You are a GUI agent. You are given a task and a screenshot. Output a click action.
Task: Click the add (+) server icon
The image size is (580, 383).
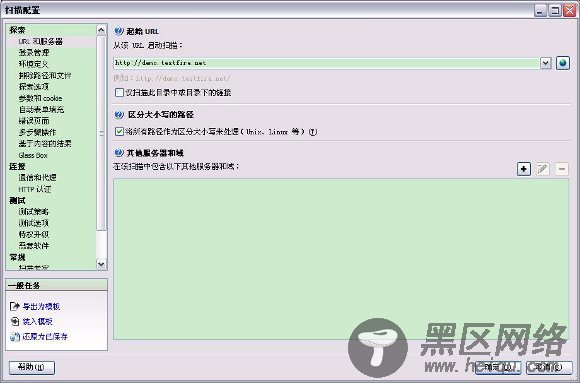pos(523,169)
